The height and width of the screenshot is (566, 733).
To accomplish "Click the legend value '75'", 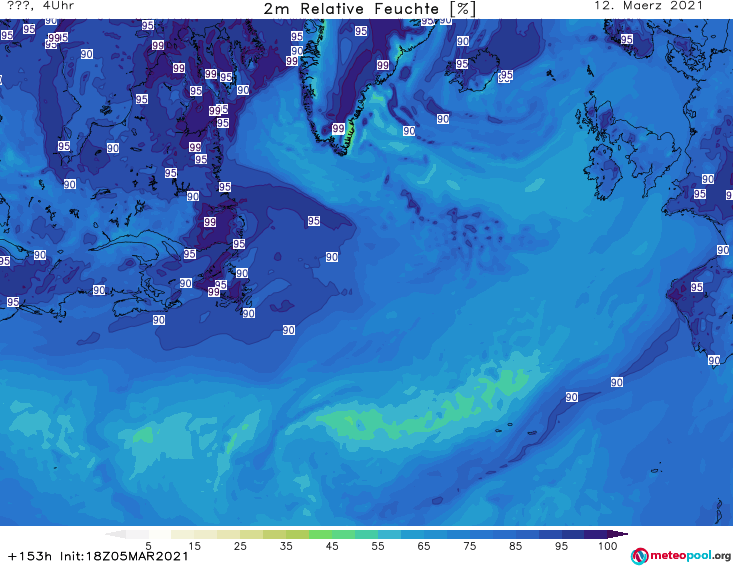I will [x=469, y=546].
